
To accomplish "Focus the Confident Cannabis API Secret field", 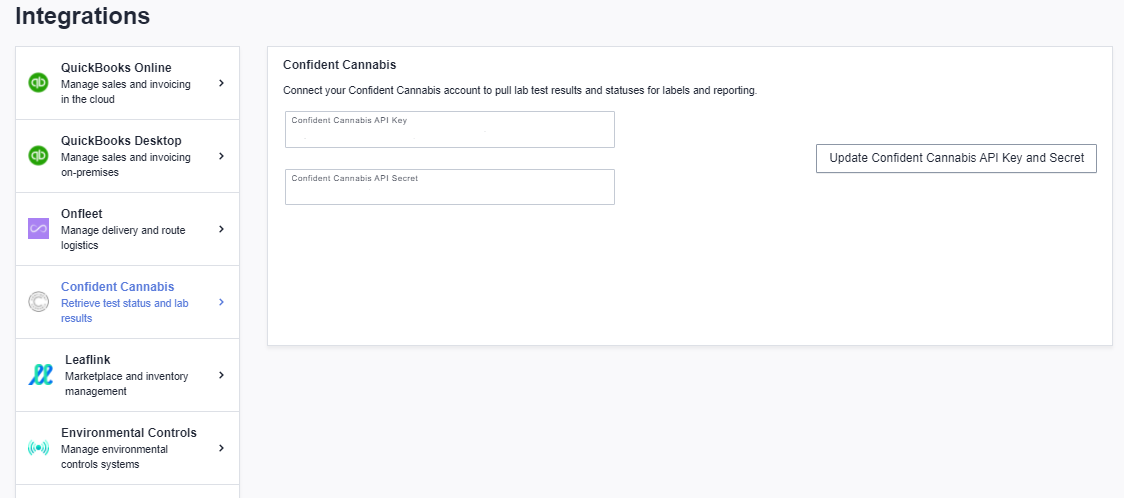I will (x=449, y=187).
